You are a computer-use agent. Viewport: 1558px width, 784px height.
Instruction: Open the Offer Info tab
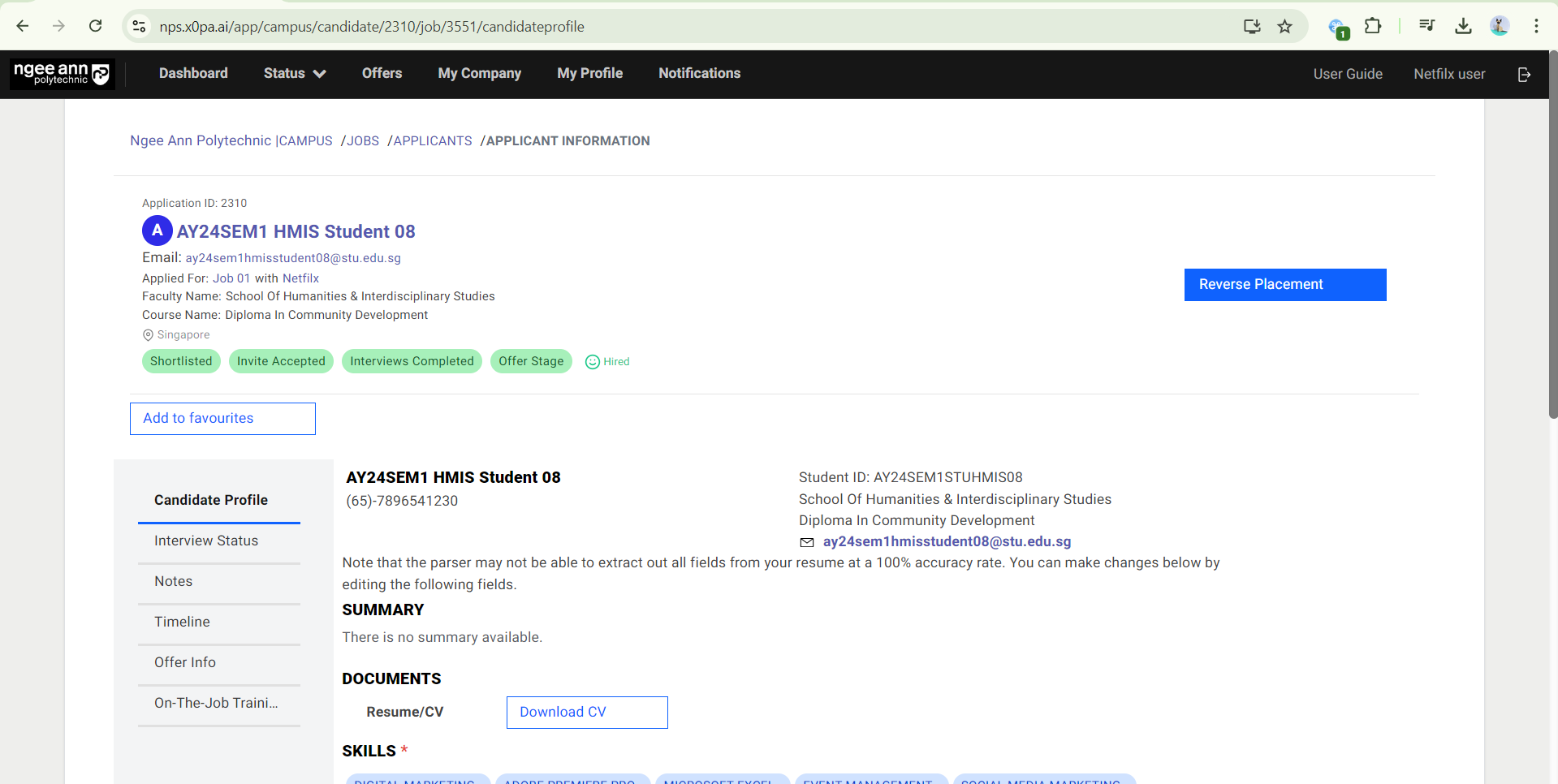[x=185, y=663]
